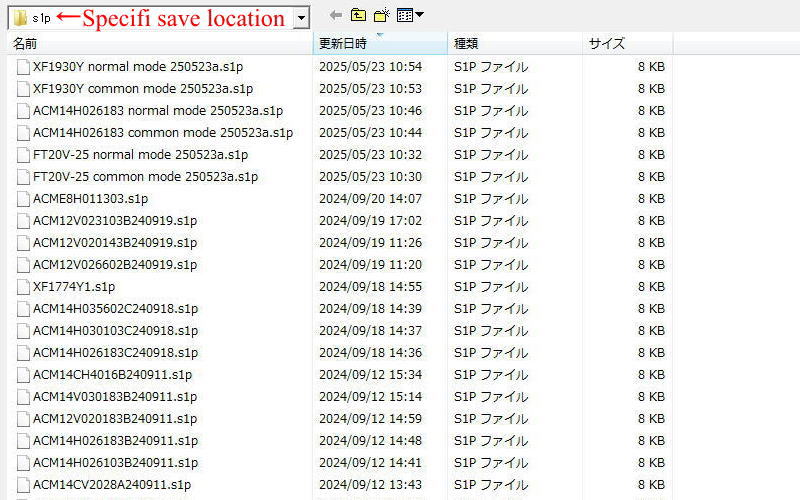The width and height of the screenshot is (800, 500).
Task: Select file name ACM14H030103C240918.s1p
Action: coord(115,331)
